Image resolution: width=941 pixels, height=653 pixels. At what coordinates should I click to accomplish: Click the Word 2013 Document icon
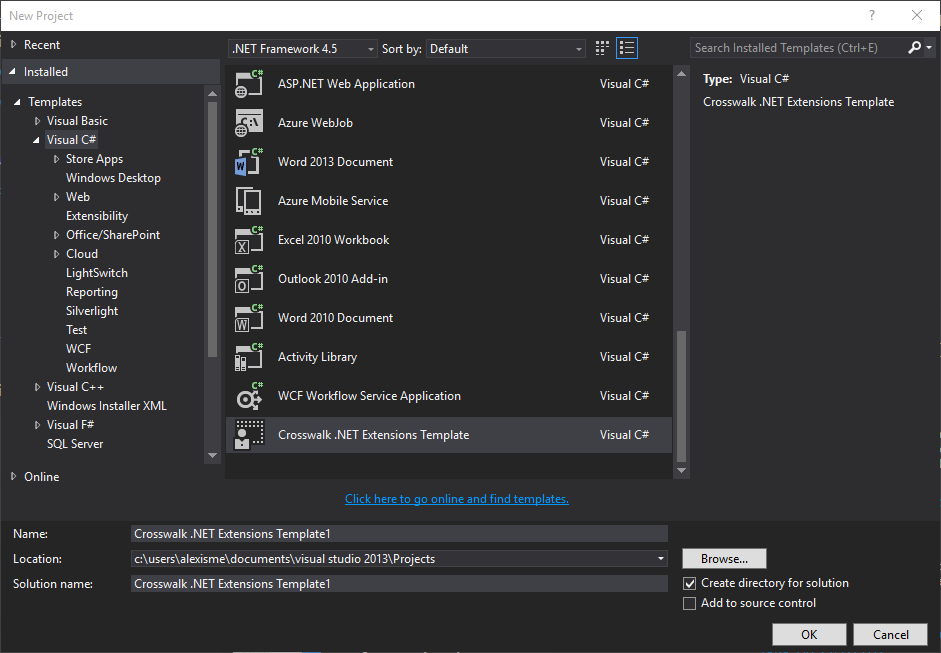point(249,162)
